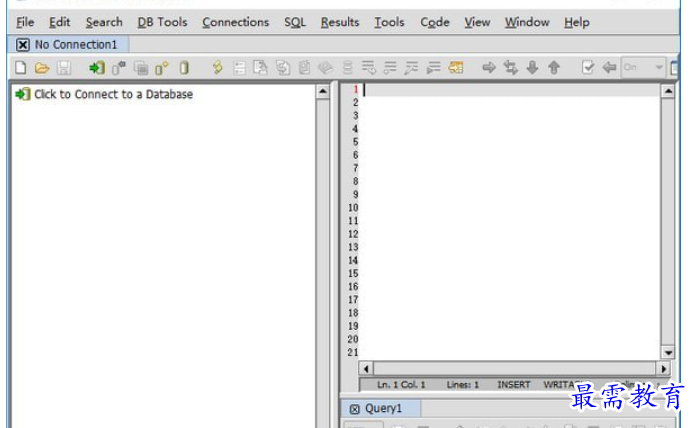
Task: Open the Window menu
Action: pos(527,22)
